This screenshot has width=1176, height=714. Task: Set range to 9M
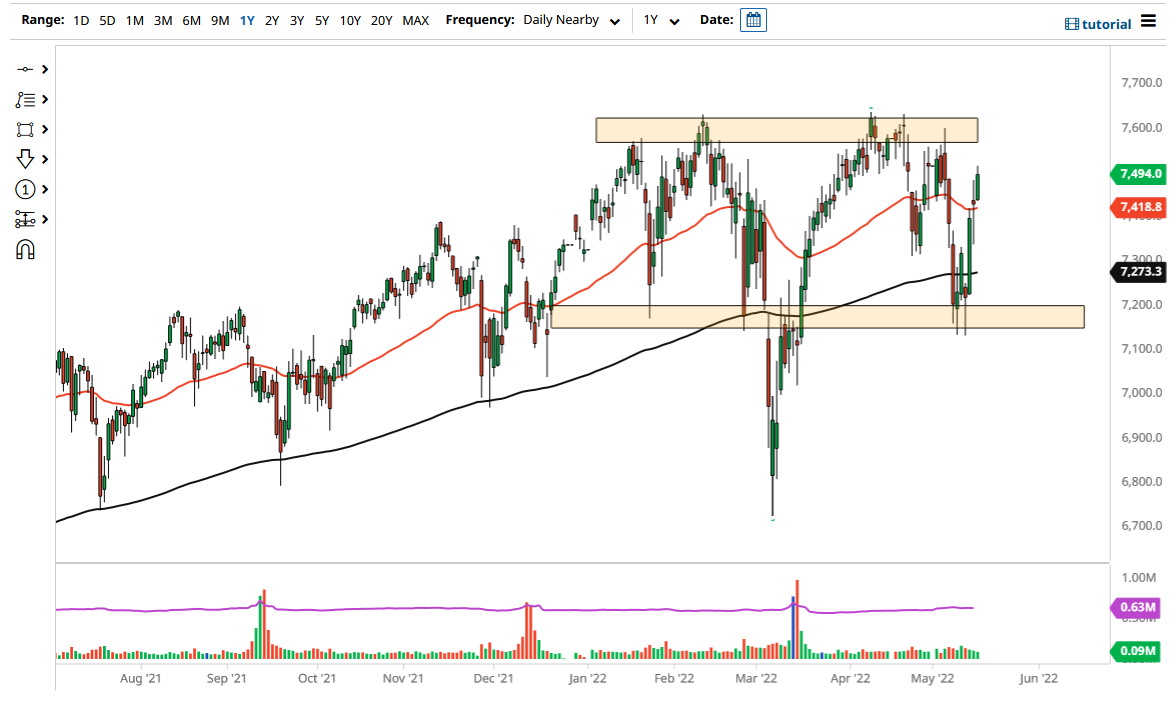click(220, 21)
